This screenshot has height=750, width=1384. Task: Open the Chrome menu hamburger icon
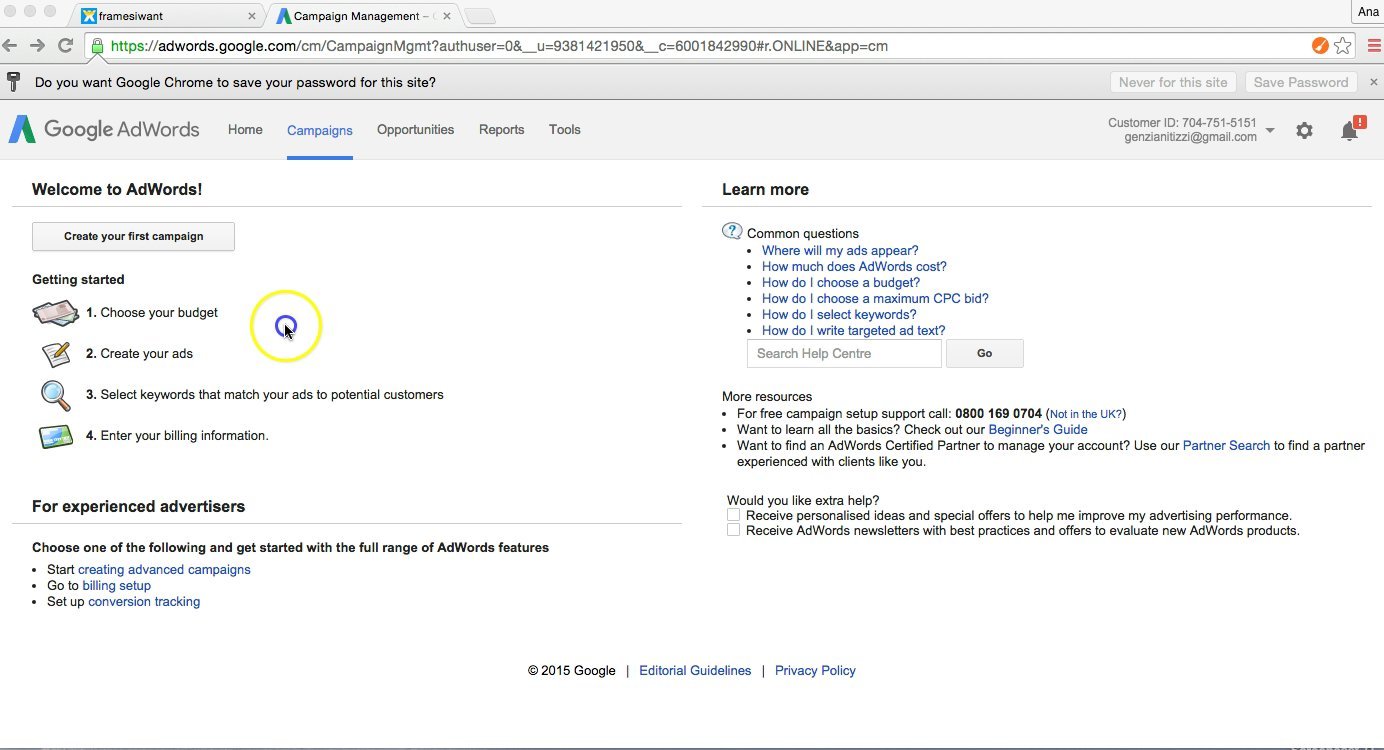tap(1372, 45)
